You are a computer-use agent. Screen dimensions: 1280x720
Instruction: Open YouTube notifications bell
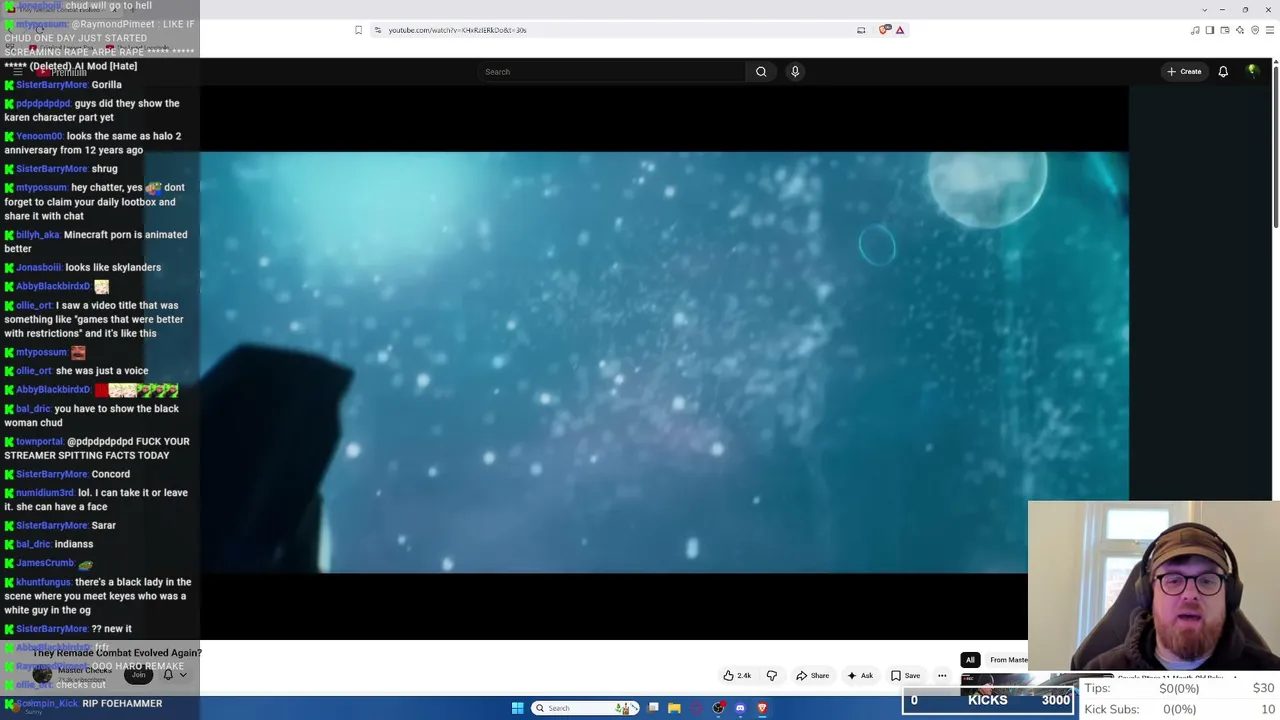pos(1223,72)
